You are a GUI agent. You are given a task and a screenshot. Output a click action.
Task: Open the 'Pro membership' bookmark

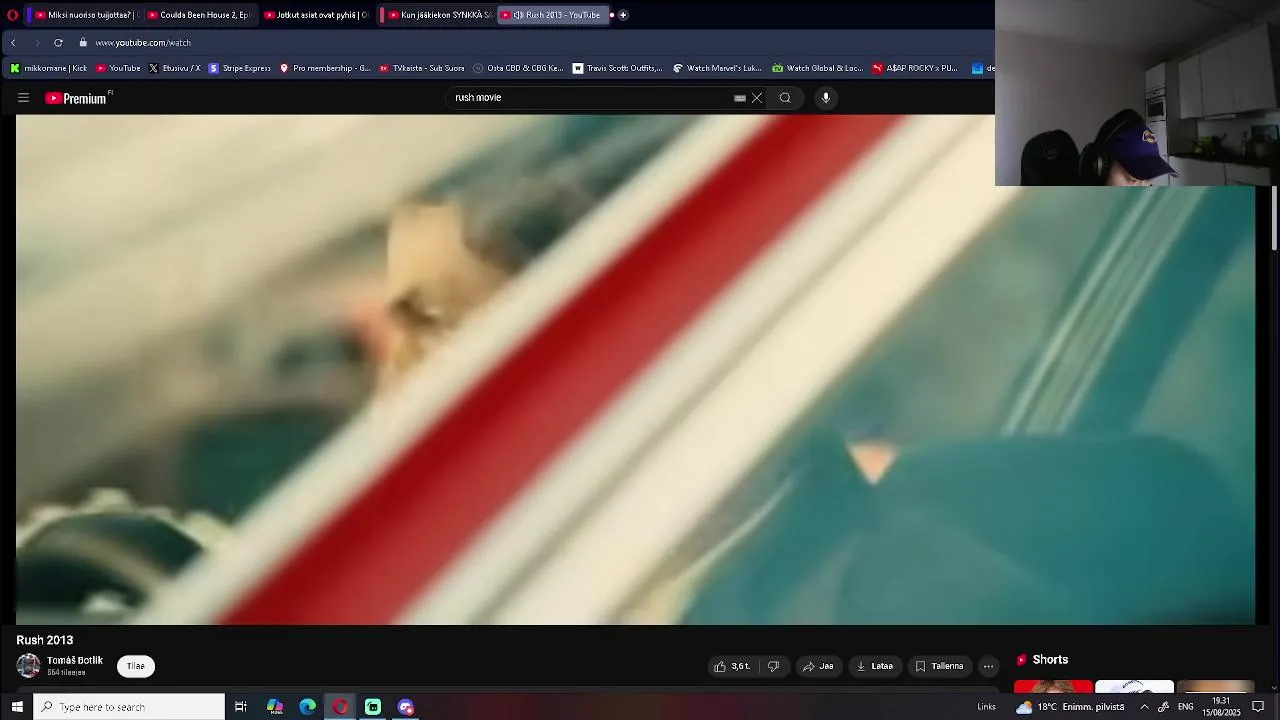click(325, 68)
